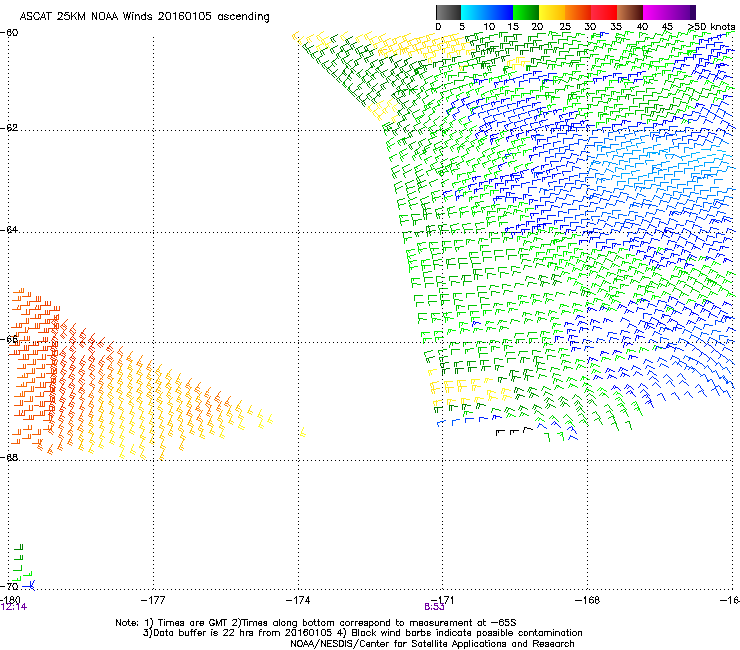Screen dimensions: 740x650
Task: Click the '>50 knots' legend label
Action: tap(711, 27)
